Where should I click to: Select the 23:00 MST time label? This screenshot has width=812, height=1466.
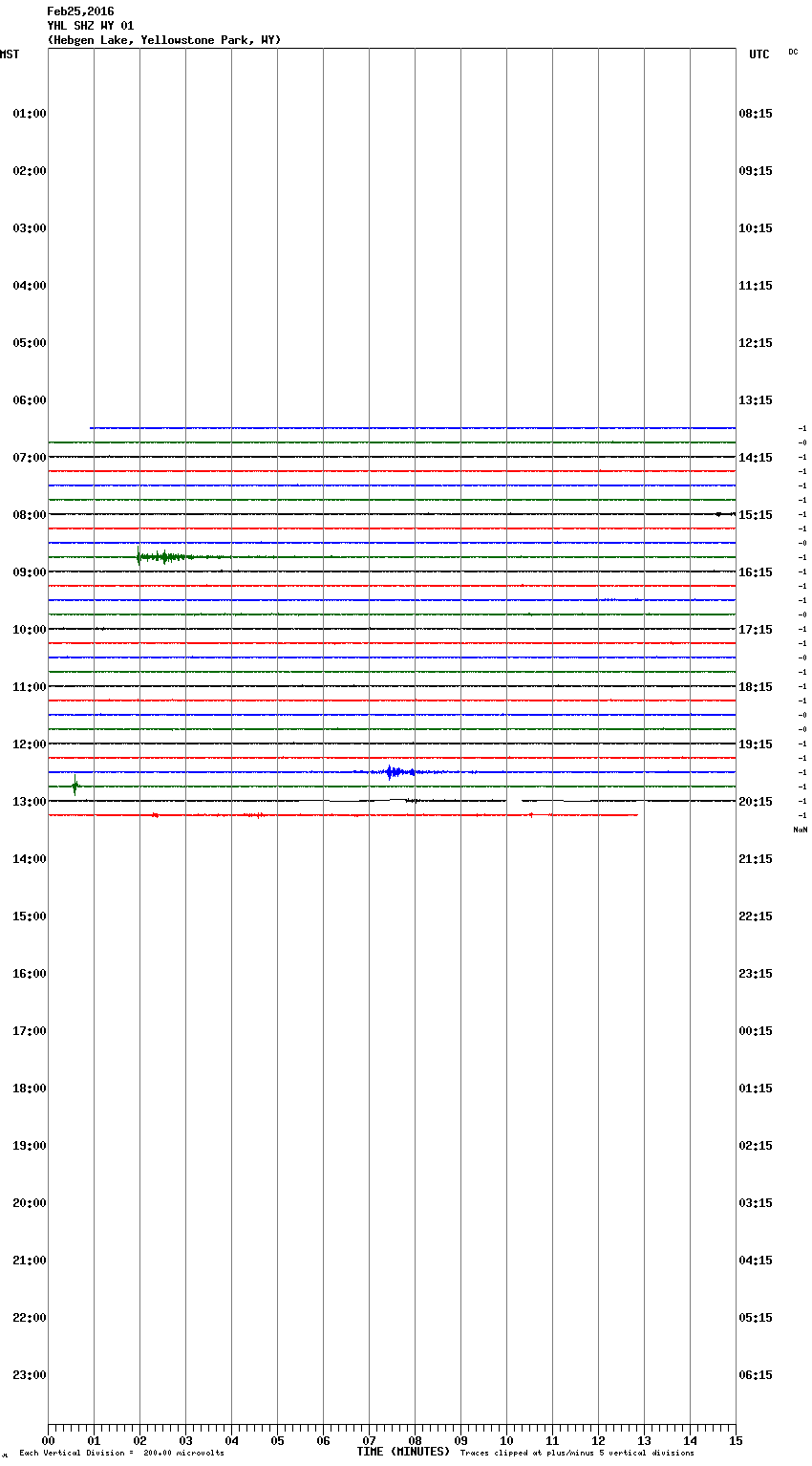pos(30,1375)
